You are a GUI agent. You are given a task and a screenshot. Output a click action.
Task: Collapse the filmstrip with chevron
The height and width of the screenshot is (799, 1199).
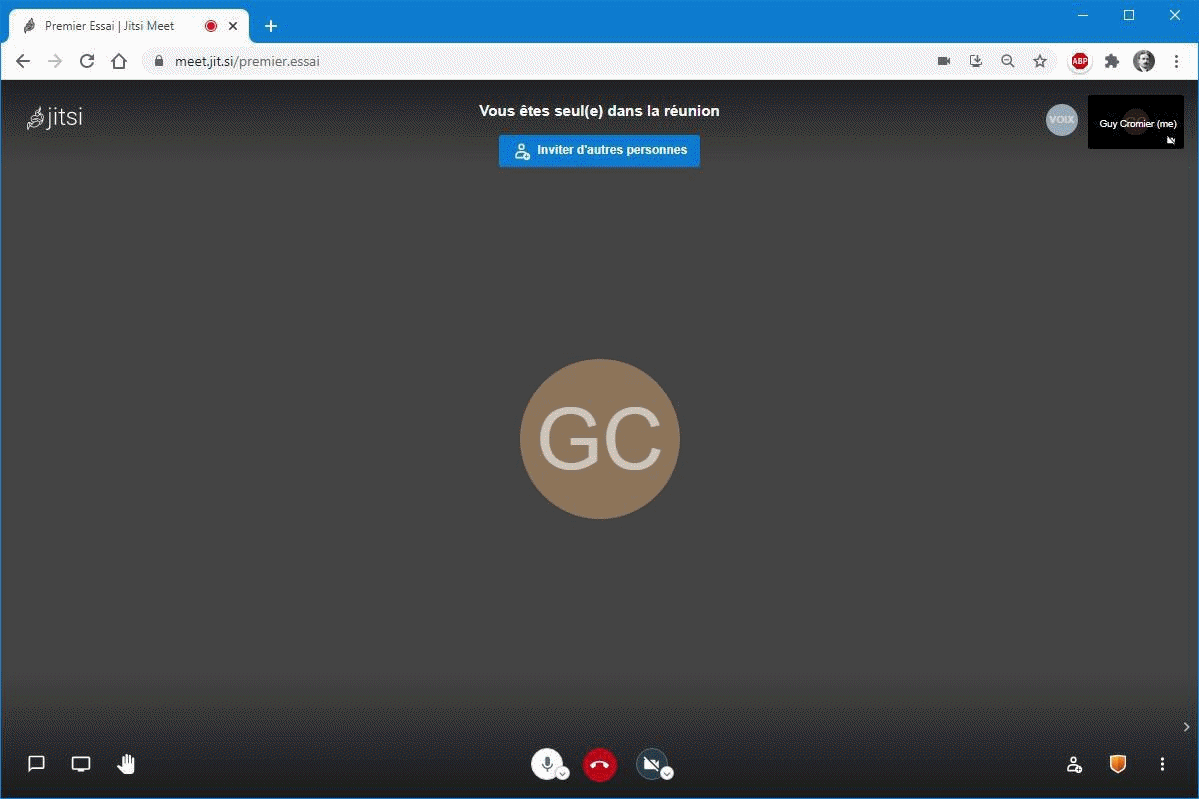pyautogui.click(x=1186, y=727)
